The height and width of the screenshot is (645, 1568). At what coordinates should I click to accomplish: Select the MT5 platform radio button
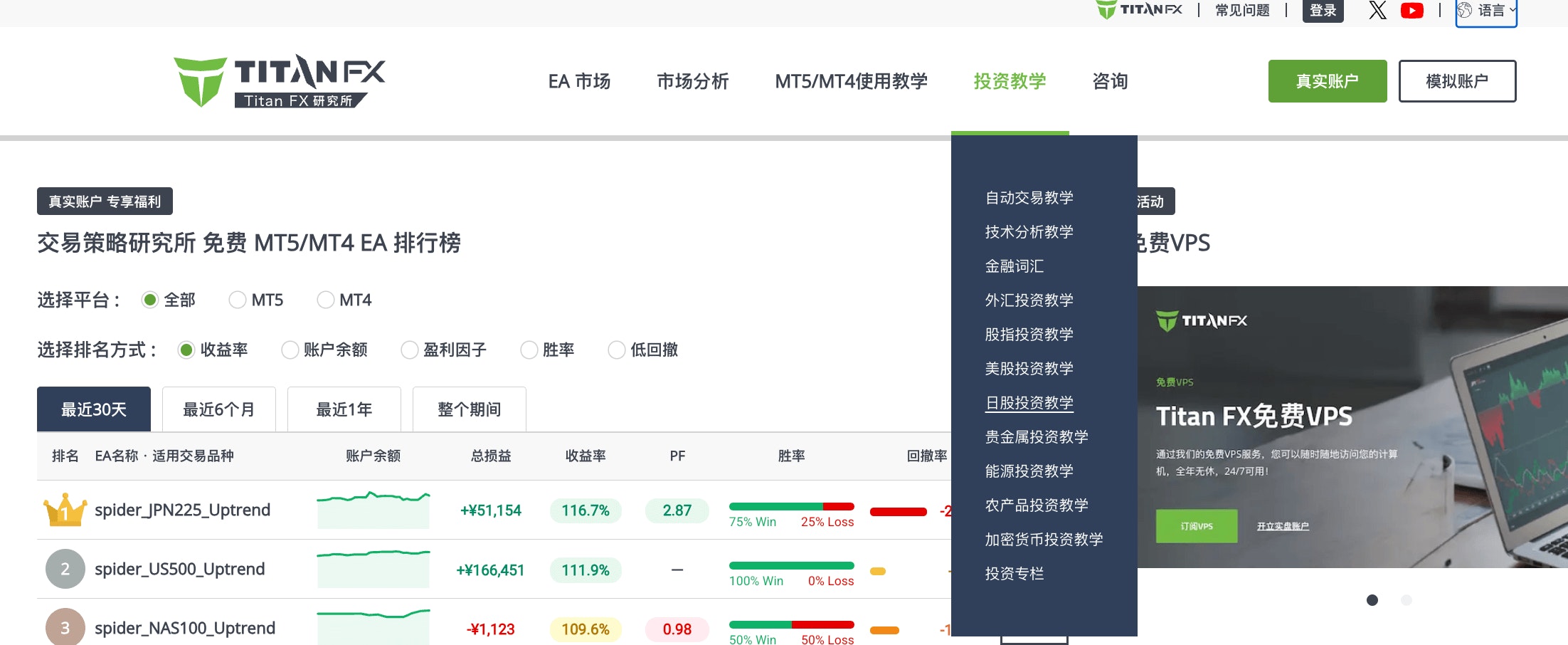[x=238, y=300]
